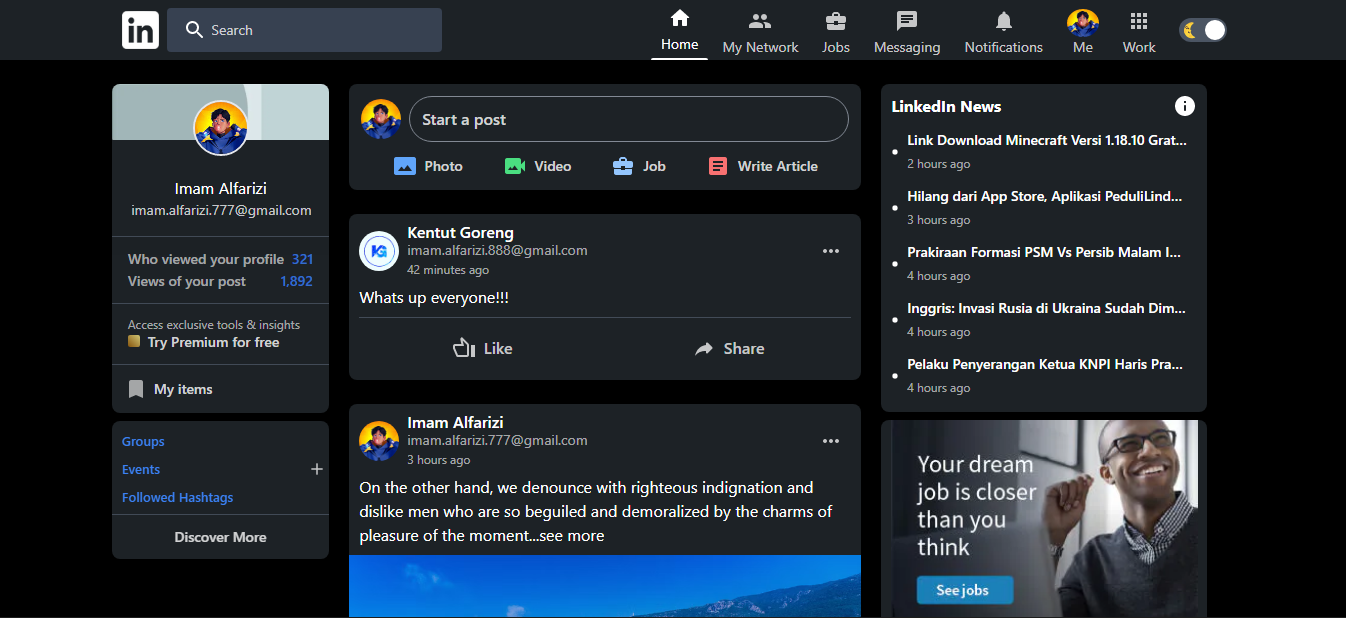This screenshot has height=618, width=1346.
Task: Open options menu on Kentut Goreng's post
Action: tap(831, 250)
